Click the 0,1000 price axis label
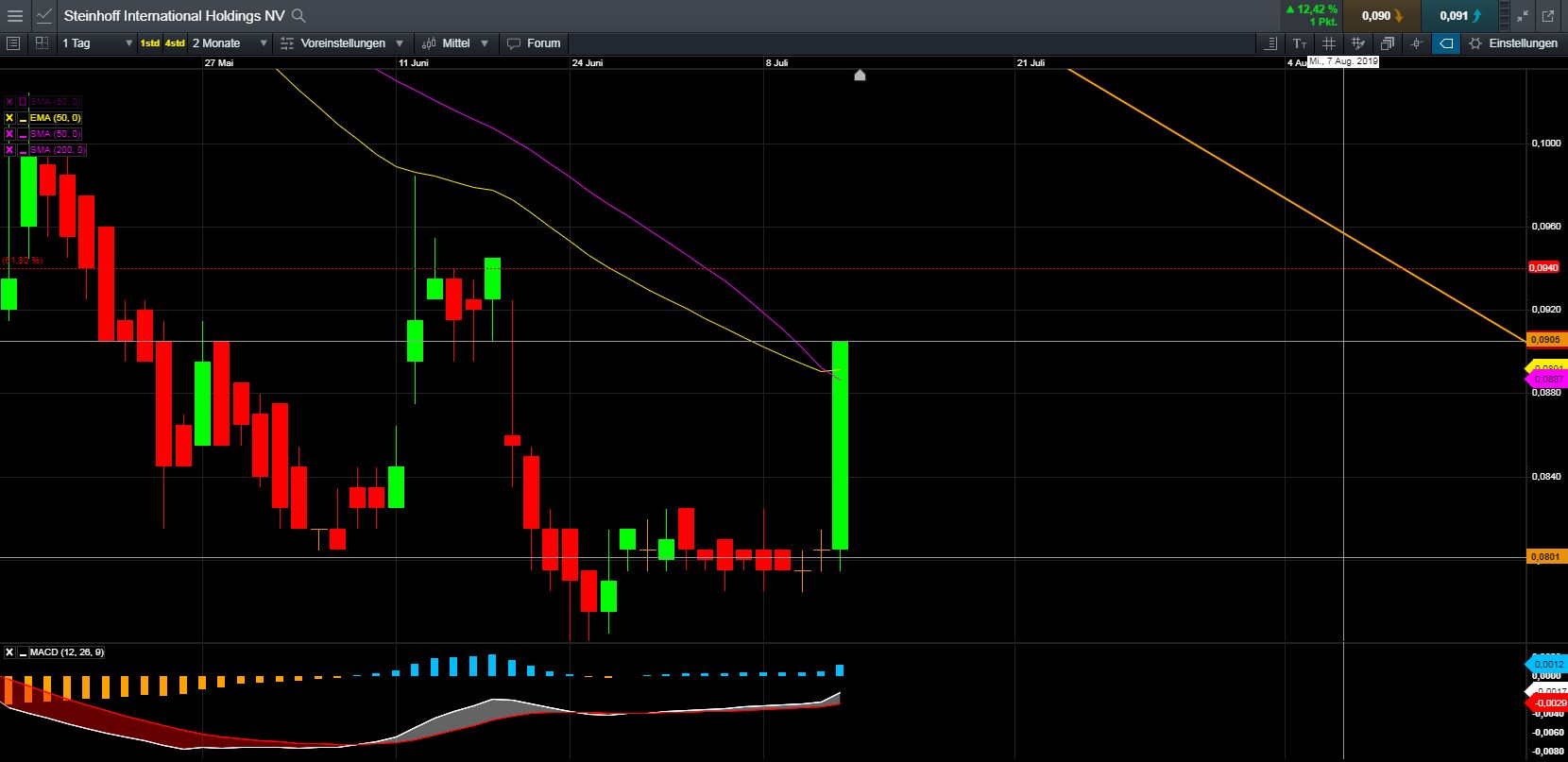Viewport: 1568px width, 762px height. coord(1545,144)
